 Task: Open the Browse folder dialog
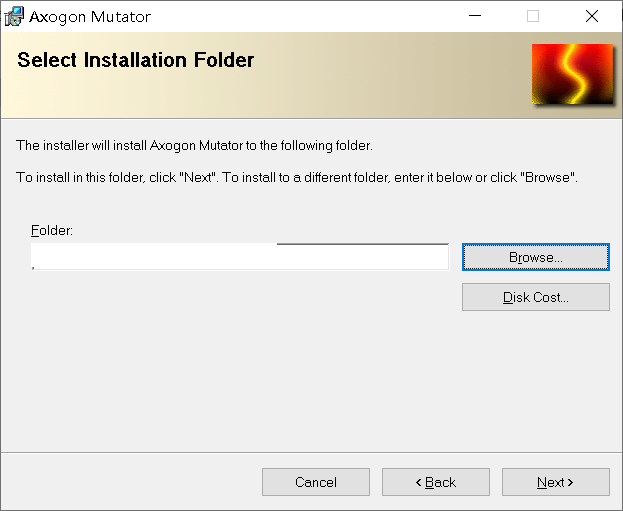coord(536,257)
